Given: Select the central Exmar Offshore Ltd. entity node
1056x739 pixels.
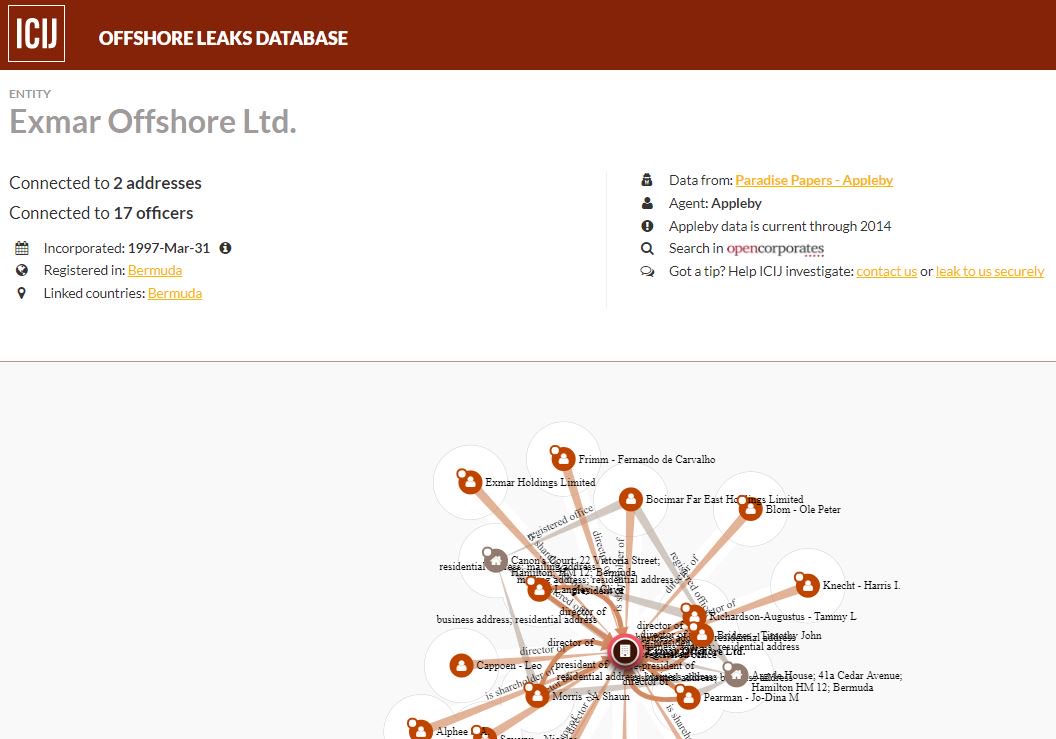Looking at the screenshot, I should coord(625,651).
